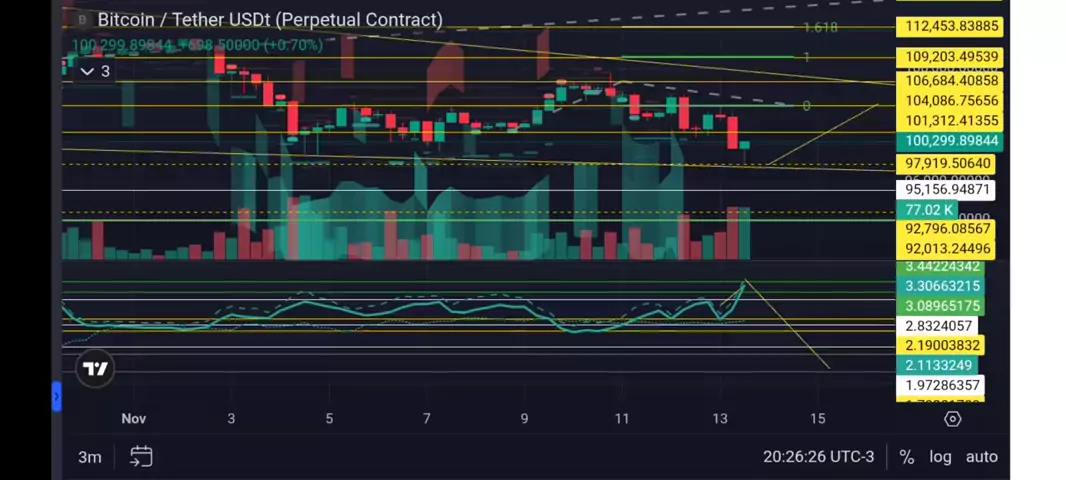
Task: Click the Fibonacci 1.618 level label
Action: [x=820, y=28]
